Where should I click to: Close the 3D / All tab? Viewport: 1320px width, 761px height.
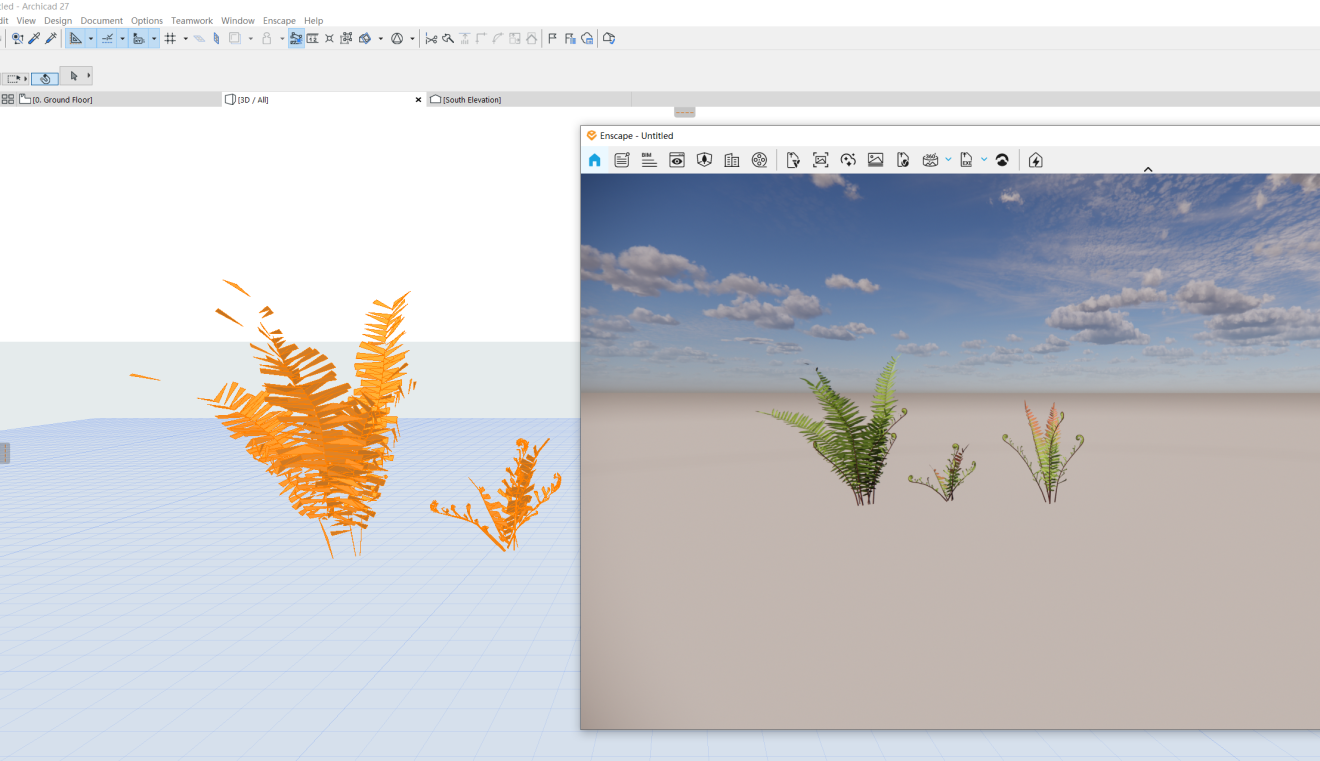point(419,99)
